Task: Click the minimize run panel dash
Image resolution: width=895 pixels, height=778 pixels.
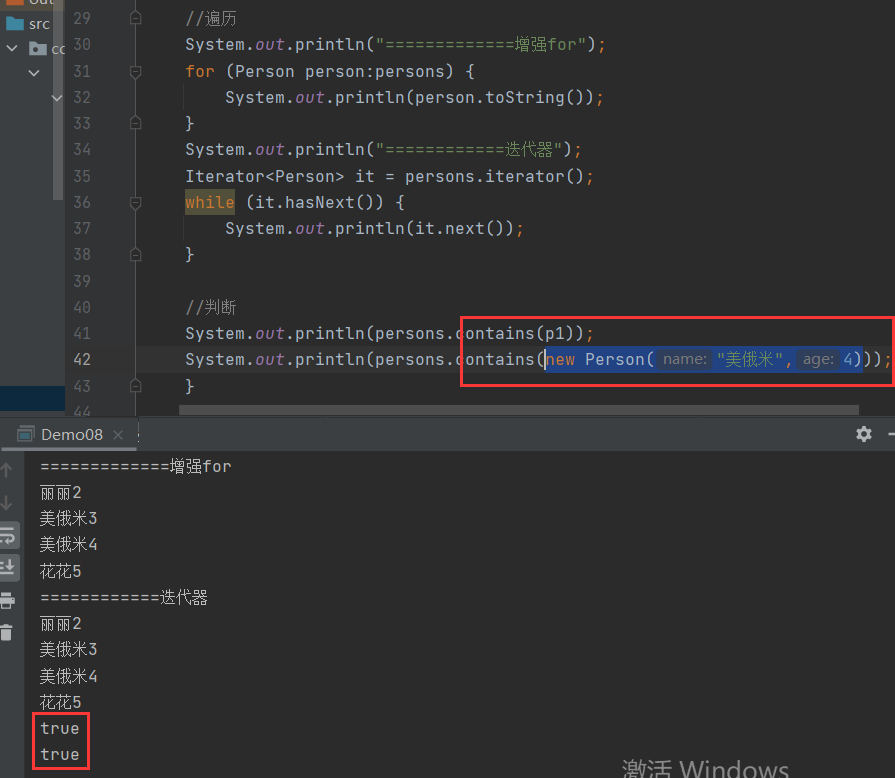Action: click(x=891, y=434)
